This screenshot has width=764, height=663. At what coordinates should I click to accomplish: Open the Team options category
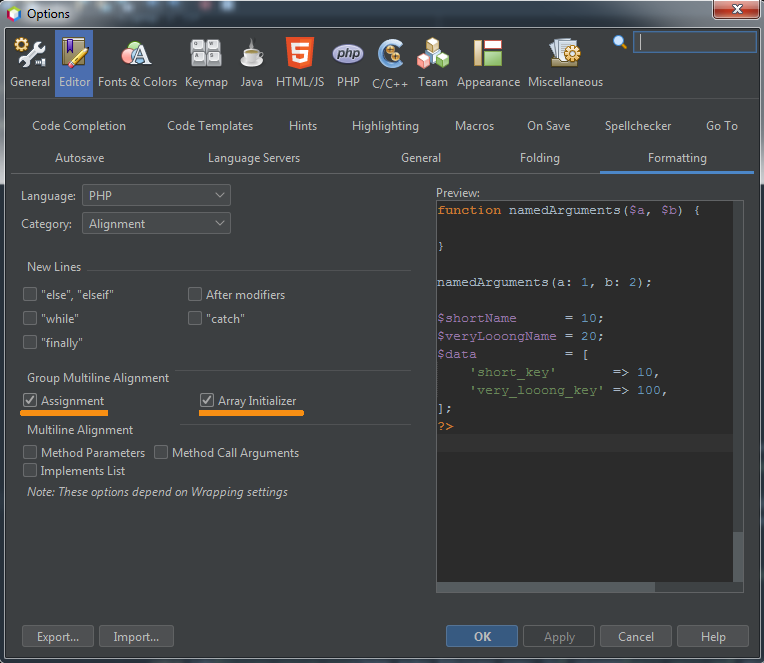[433, 63]
